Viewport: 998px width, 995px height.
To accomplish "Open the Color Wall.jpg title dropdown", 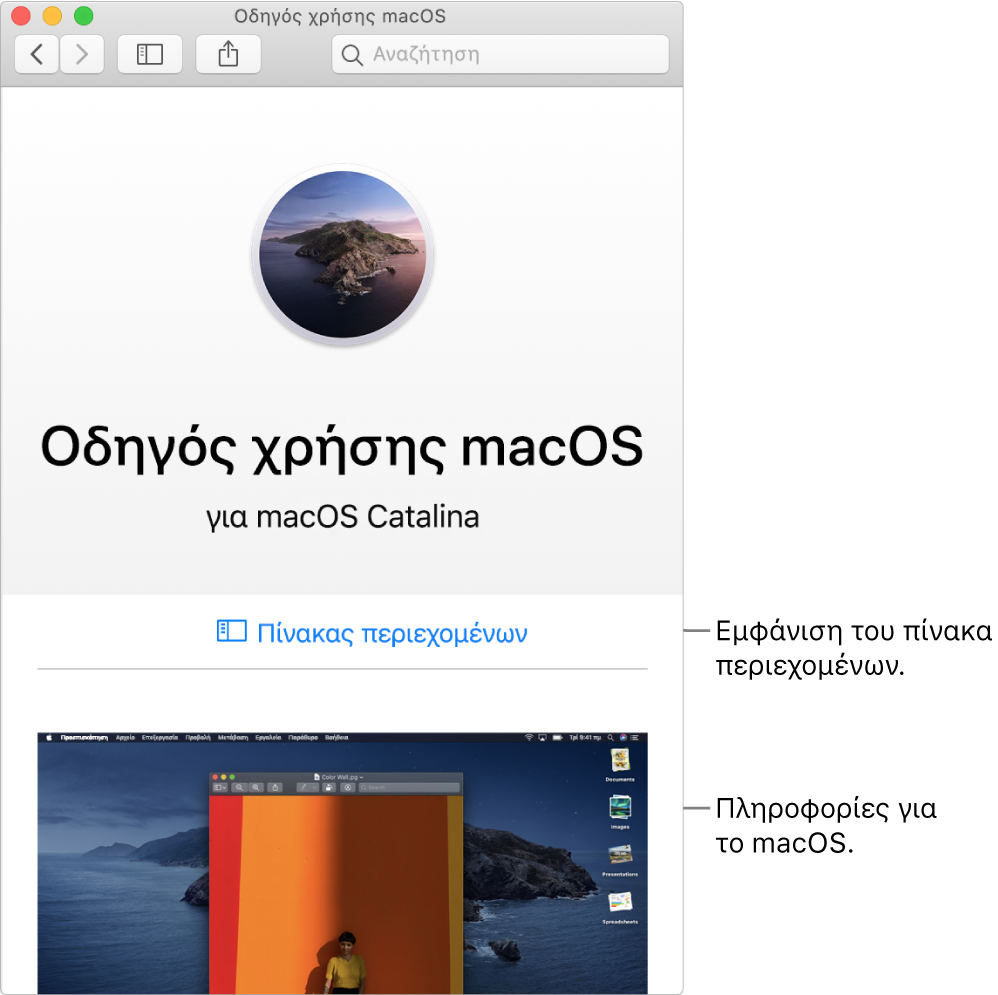I will coord(361,776).
